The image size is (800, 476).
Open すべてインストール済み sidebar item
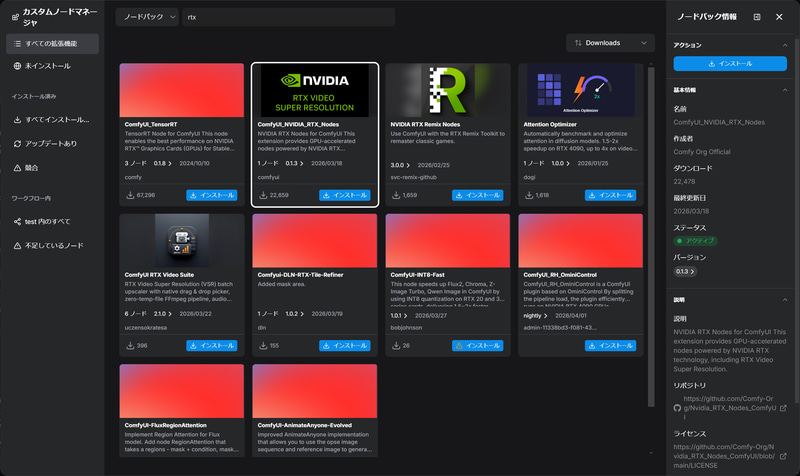53,119
